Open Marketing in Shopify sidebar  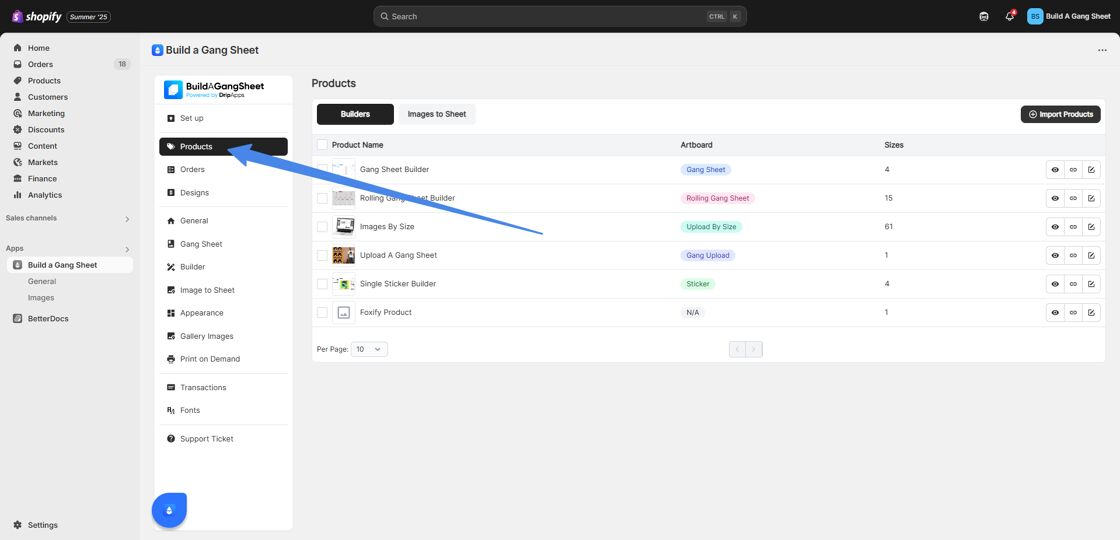pos(46,114)
